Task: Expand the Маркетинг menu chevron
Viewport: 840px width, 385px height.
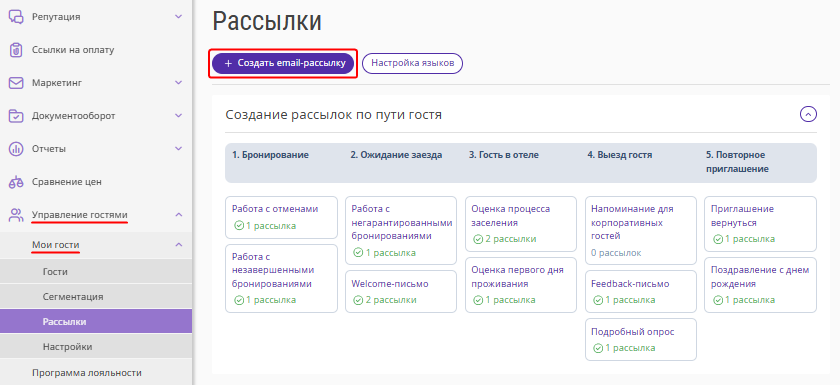Action: [x=179, y=83]
